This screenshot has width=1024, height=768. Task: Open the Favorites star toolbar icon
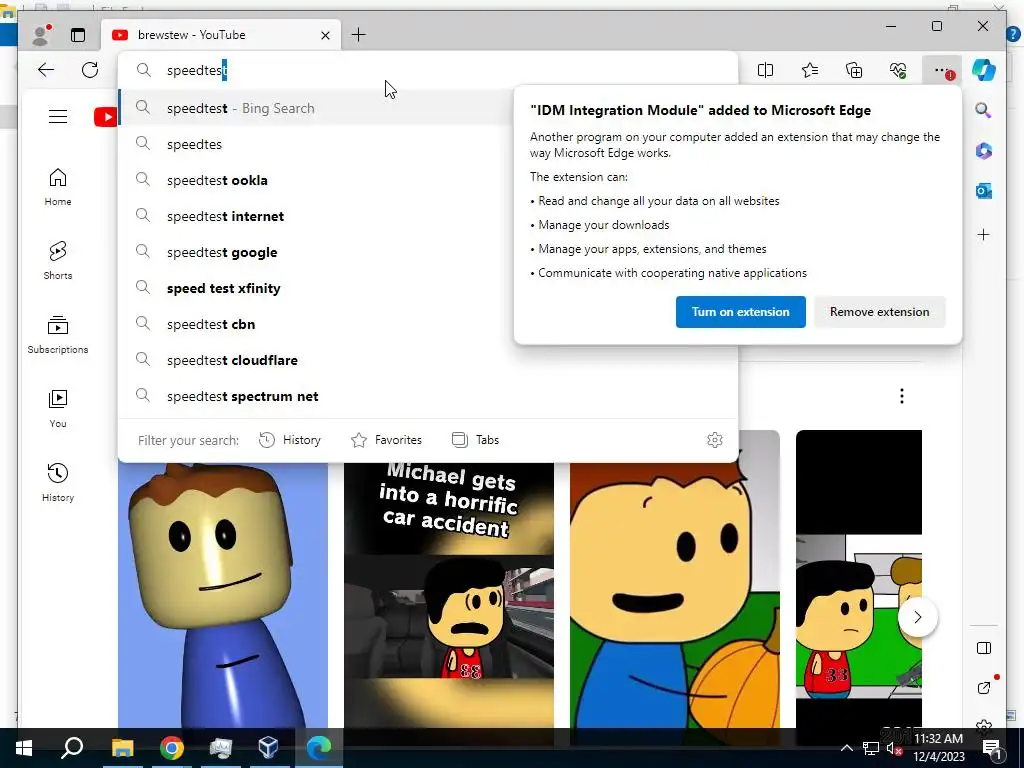[x=810, y=70]
